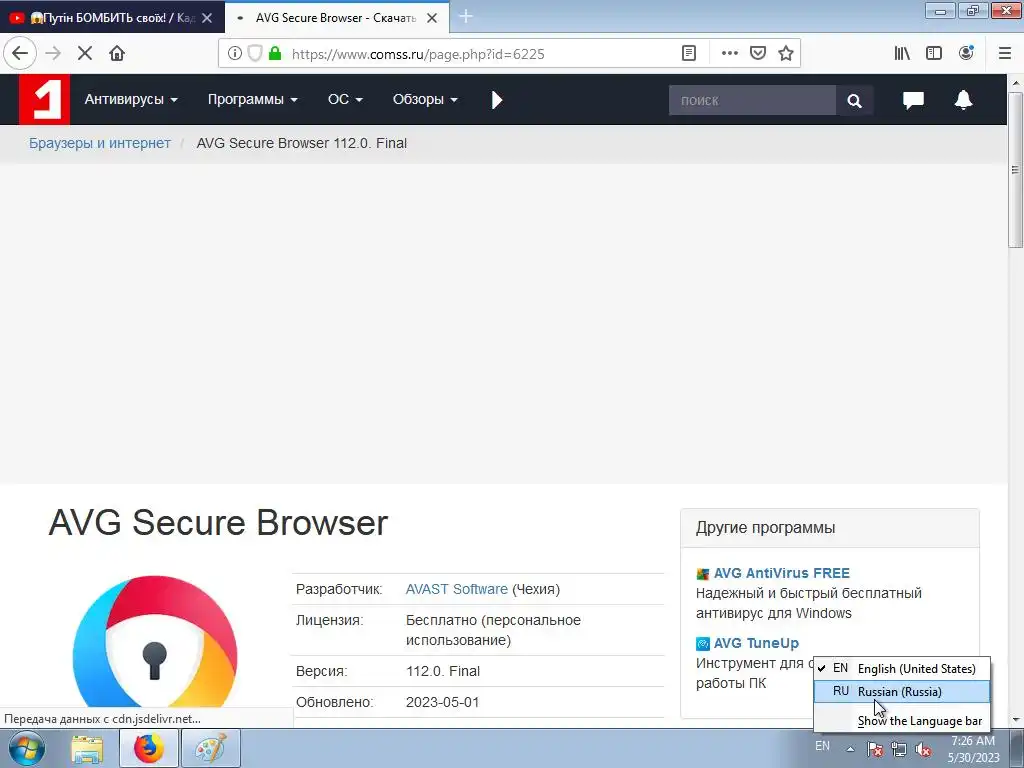Submit search with magnifier button

(854, 101)
